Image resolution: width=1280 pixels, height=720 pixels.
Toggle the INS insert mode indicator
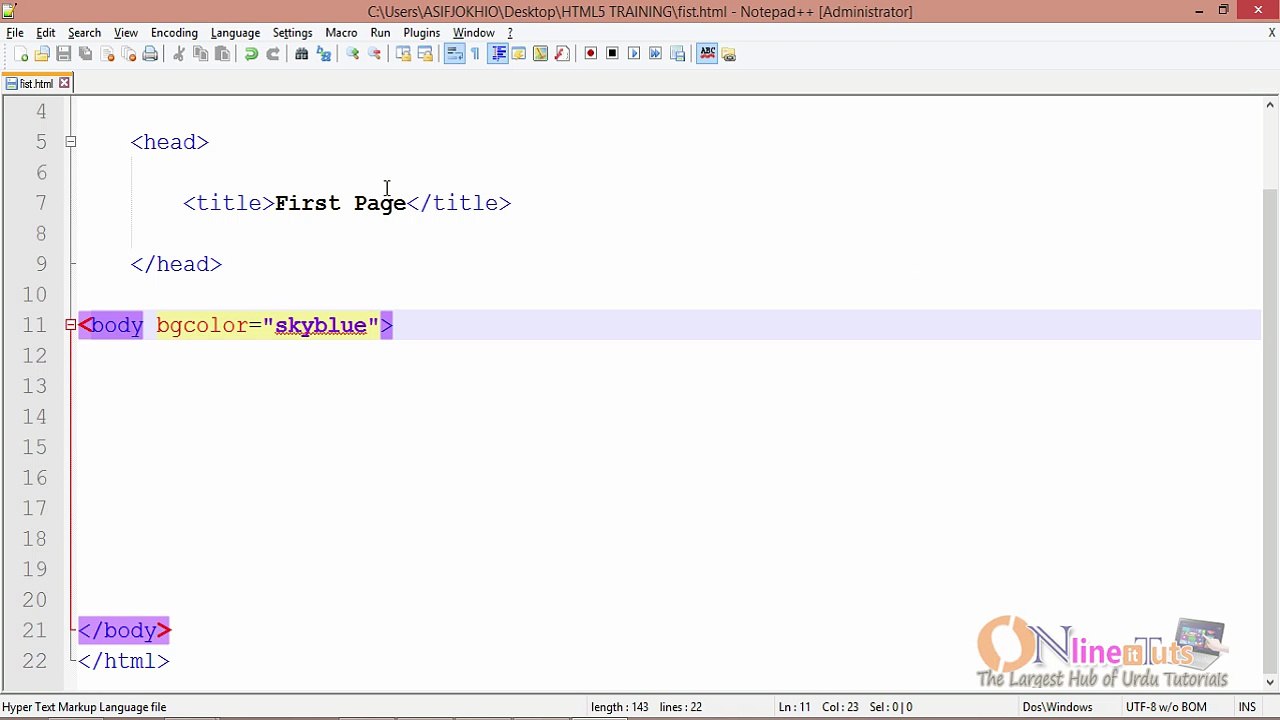pyautogui.click(x=1247, y=707)
